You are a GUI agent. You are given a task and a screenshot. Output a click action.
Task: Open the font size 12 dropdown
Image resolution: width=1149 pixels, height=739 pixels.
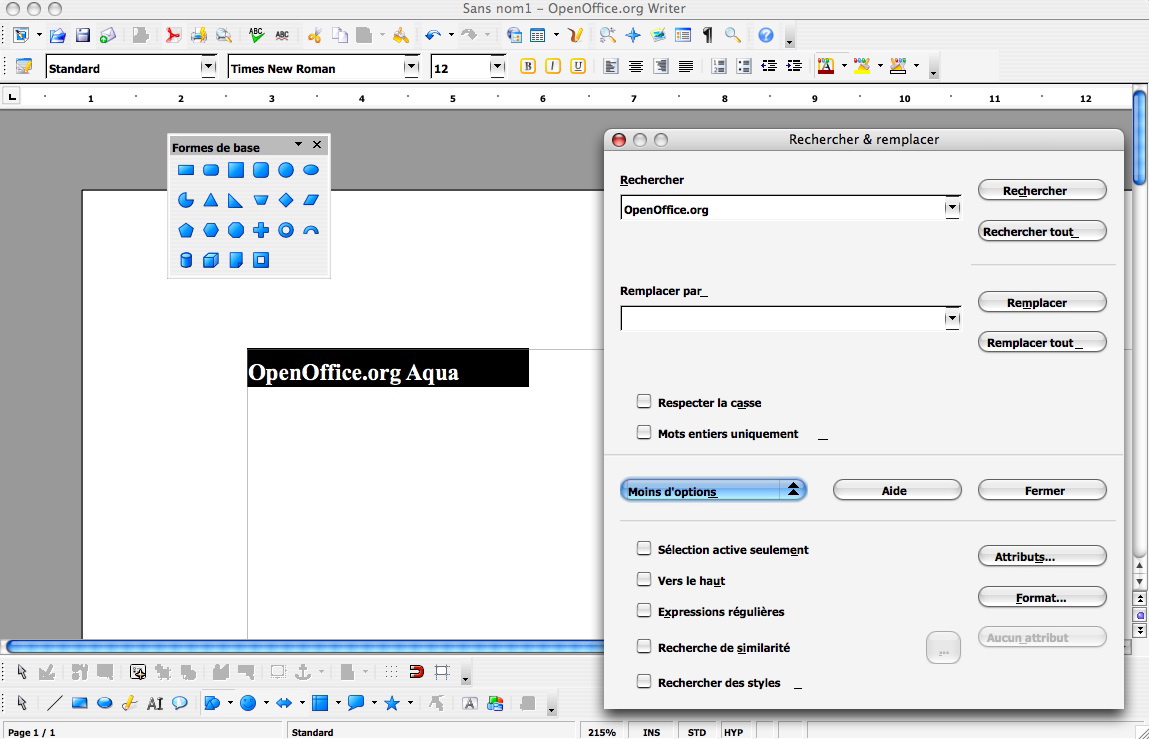tap(498, 67)
